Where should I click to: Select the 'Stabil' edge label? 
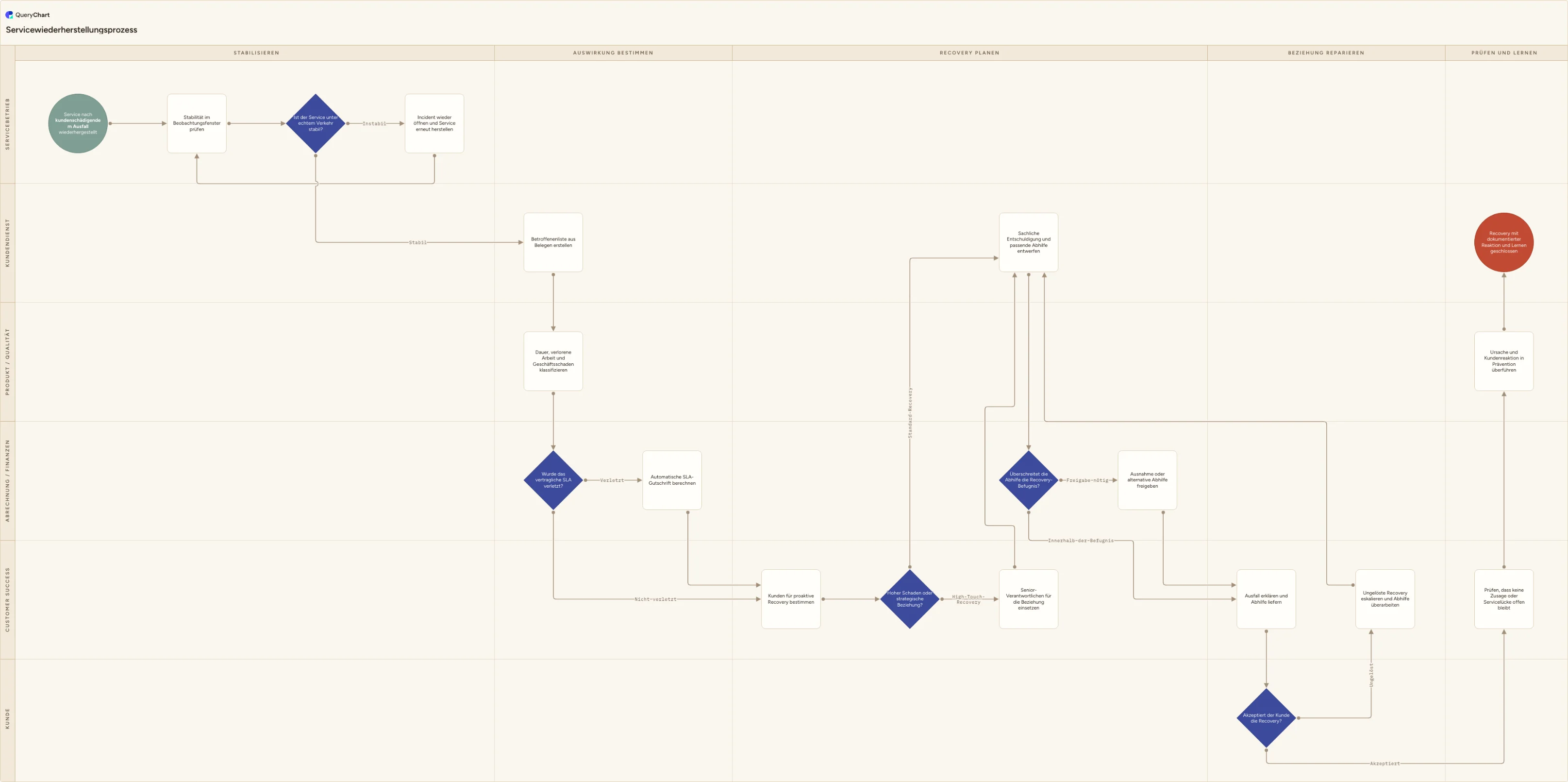tap(417, 242)
